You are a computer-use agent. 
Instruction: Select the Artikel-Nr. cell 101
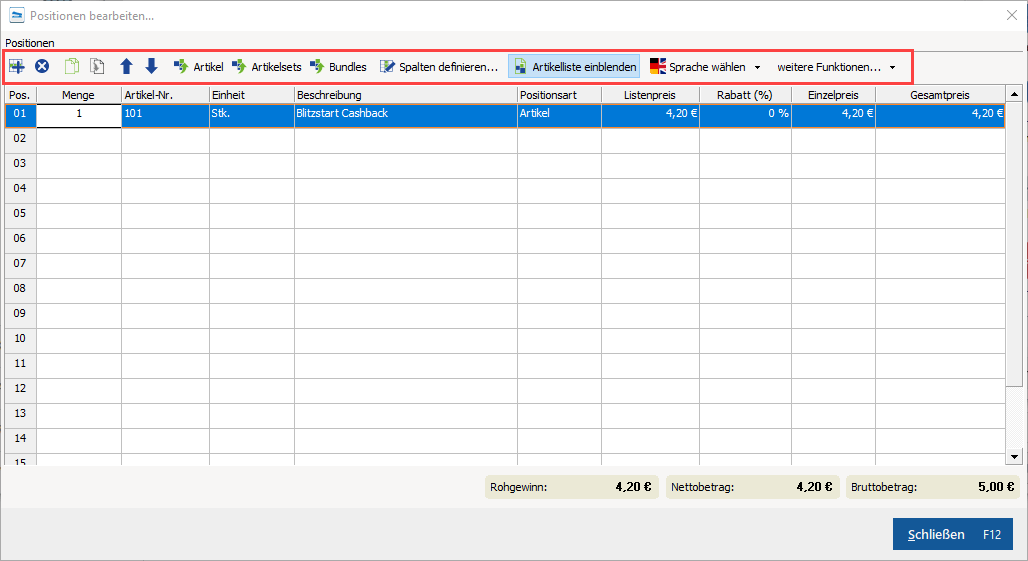click(x=165, y=116)
